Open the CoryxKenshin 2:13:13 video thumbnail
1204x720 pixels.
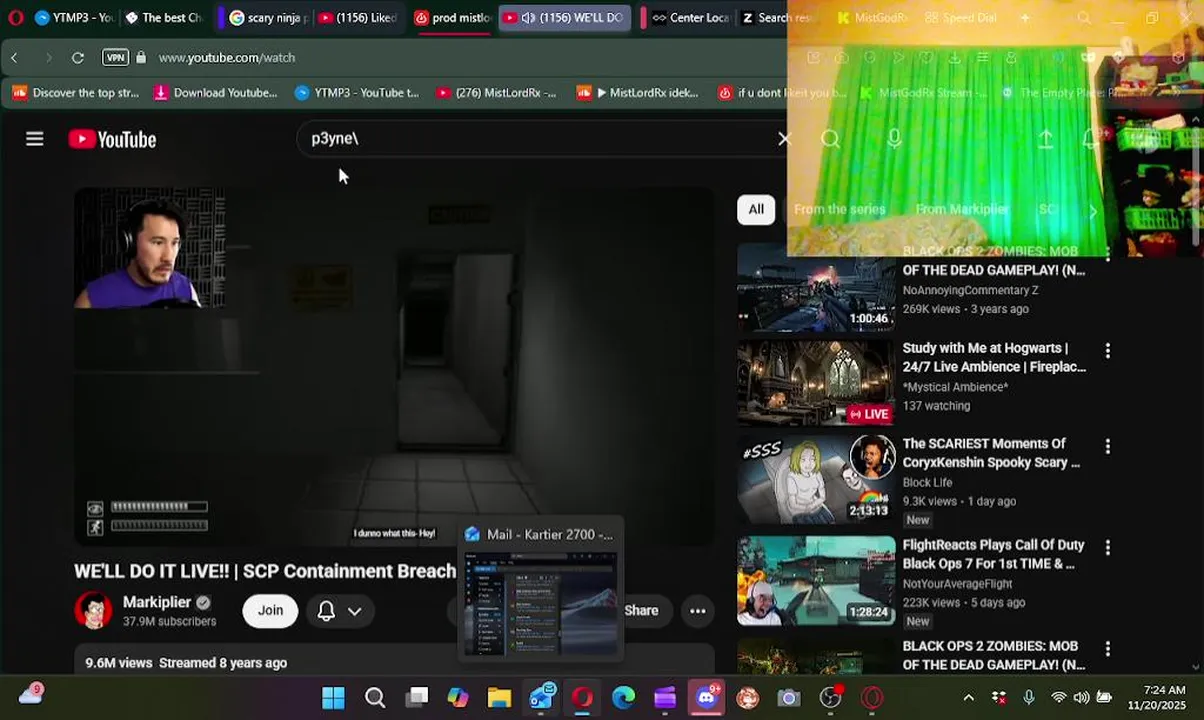[817, 479]
